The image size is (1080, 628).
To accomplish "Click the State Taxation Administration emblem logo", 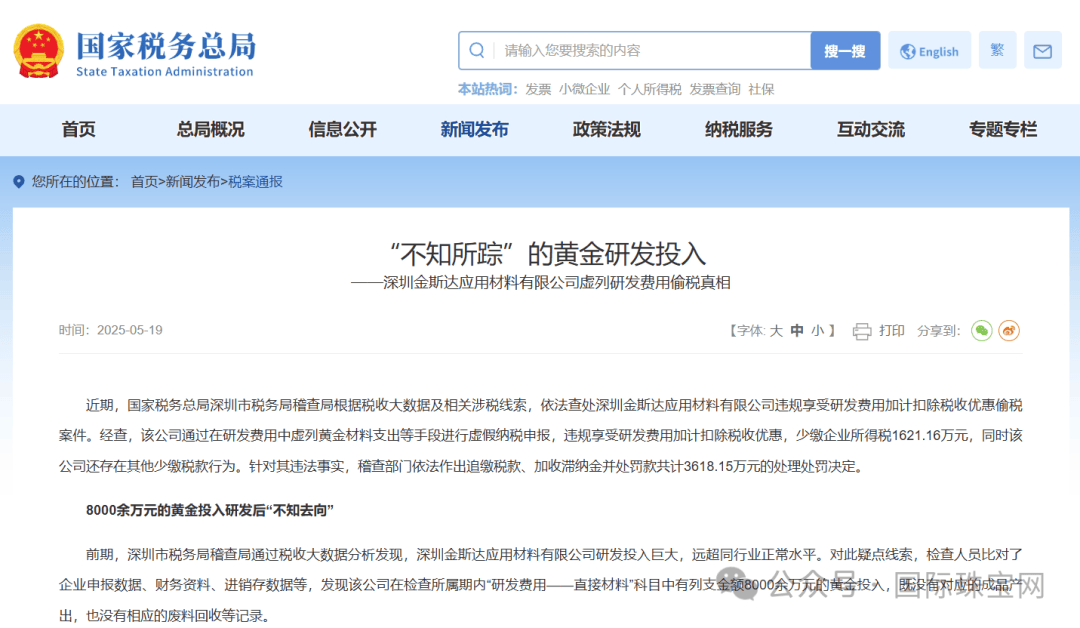I will point(39,51).
